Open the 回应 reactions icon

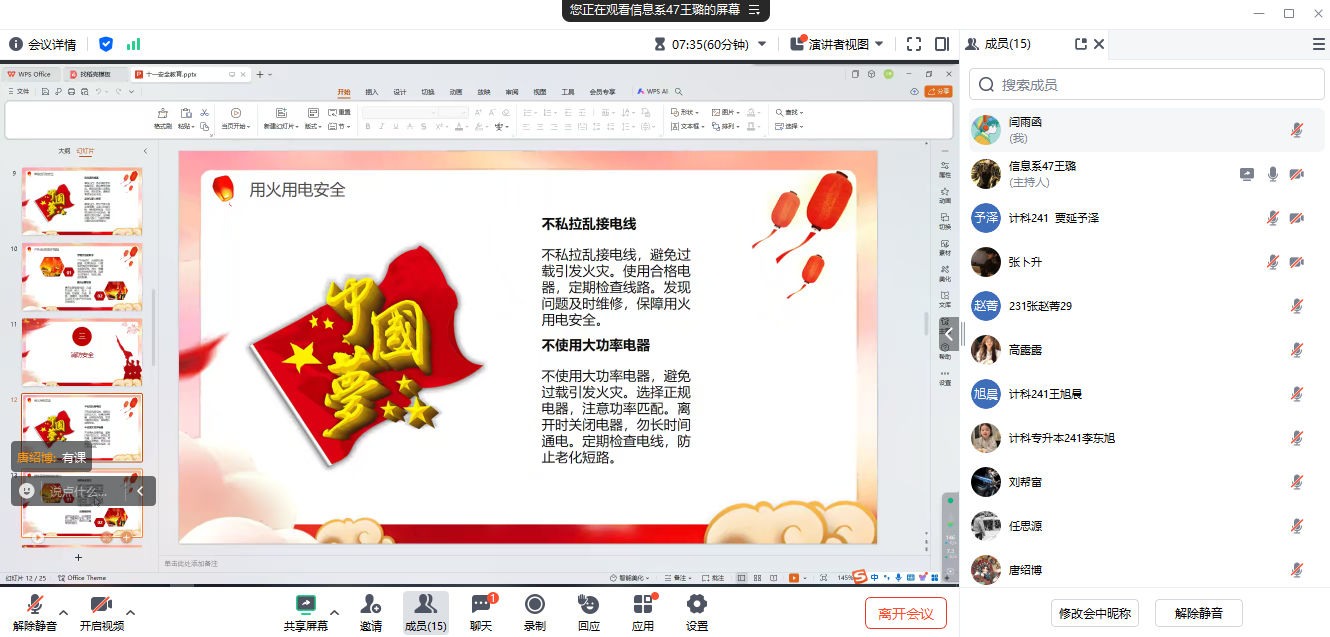(589, 612)
